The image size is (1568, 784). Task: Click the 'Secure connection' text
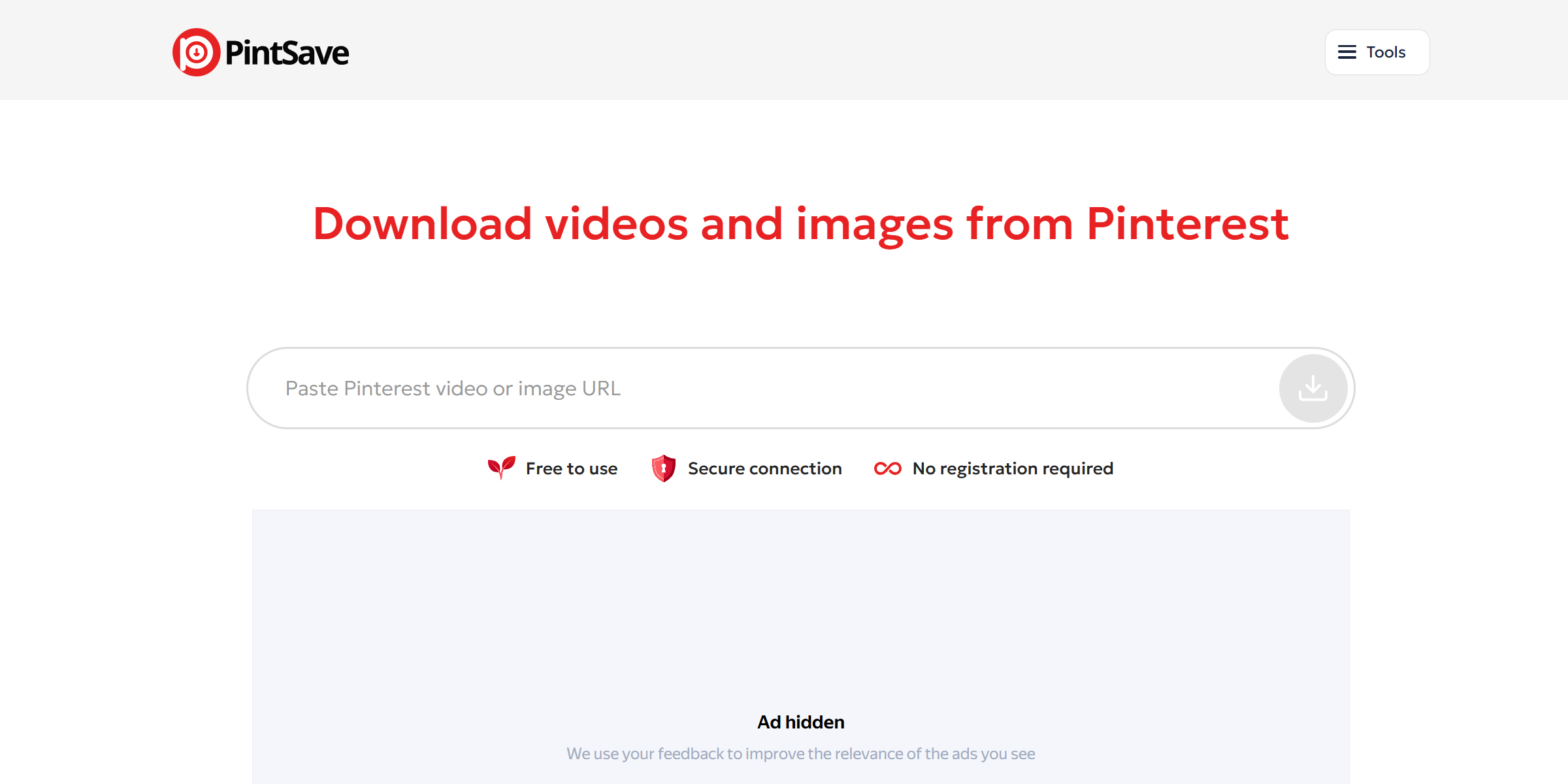(765, 468)
